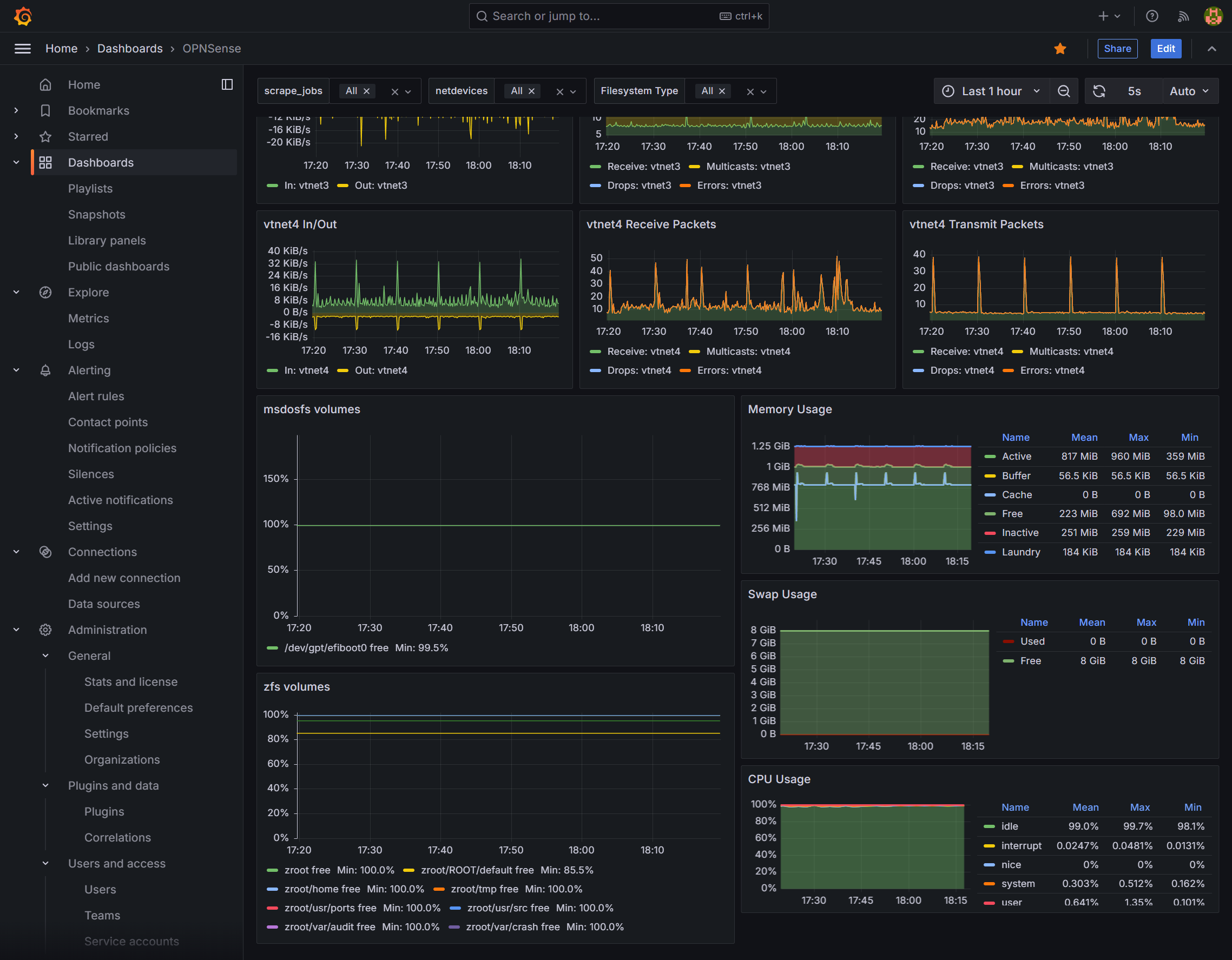1232x960 pixels.
Task: Expand the Bookmarks sidebar section
Action: pyautogui.click(x=16, y=110)
